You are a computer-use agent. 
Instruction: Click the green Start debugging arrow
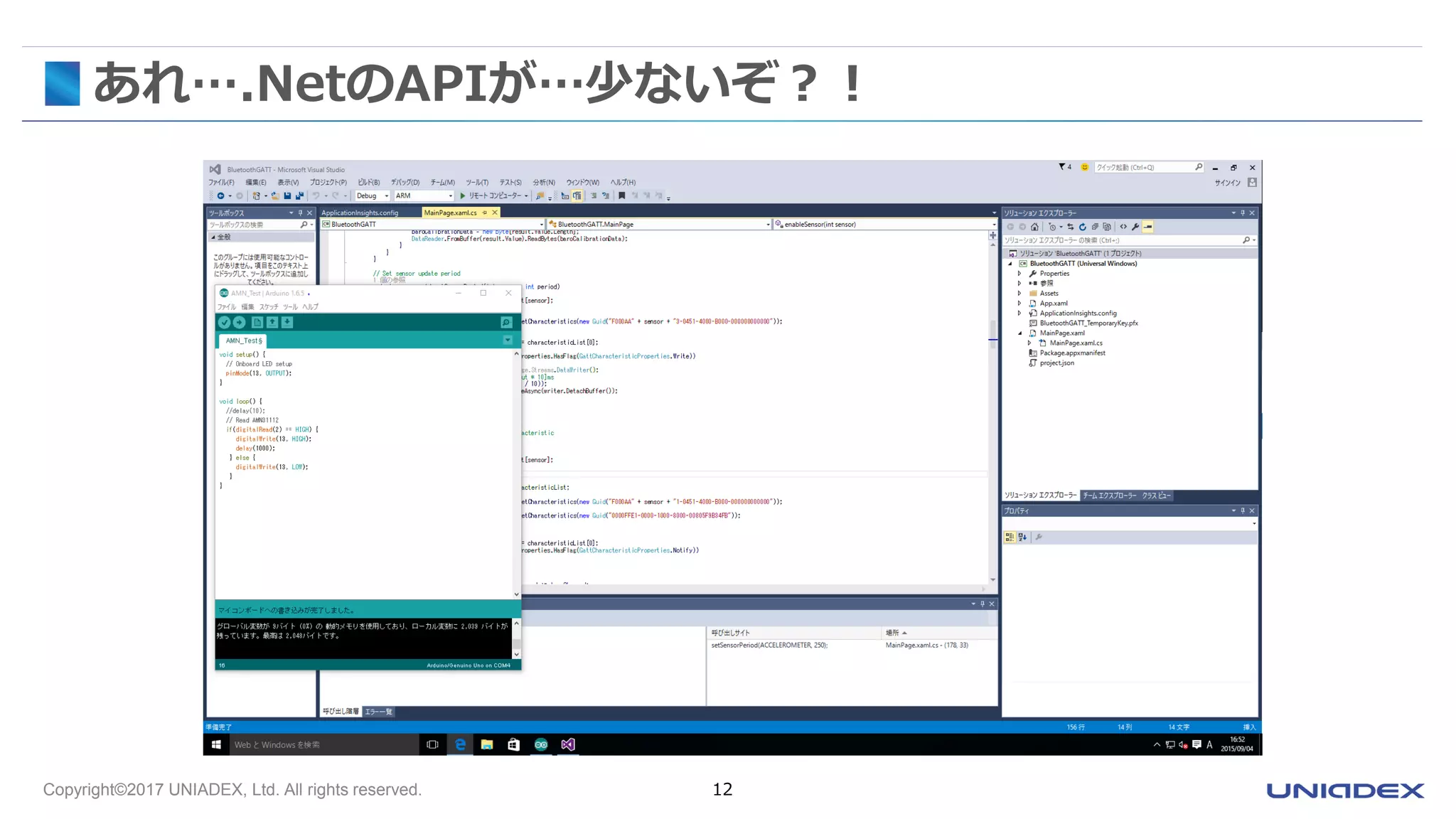(463, 196)
